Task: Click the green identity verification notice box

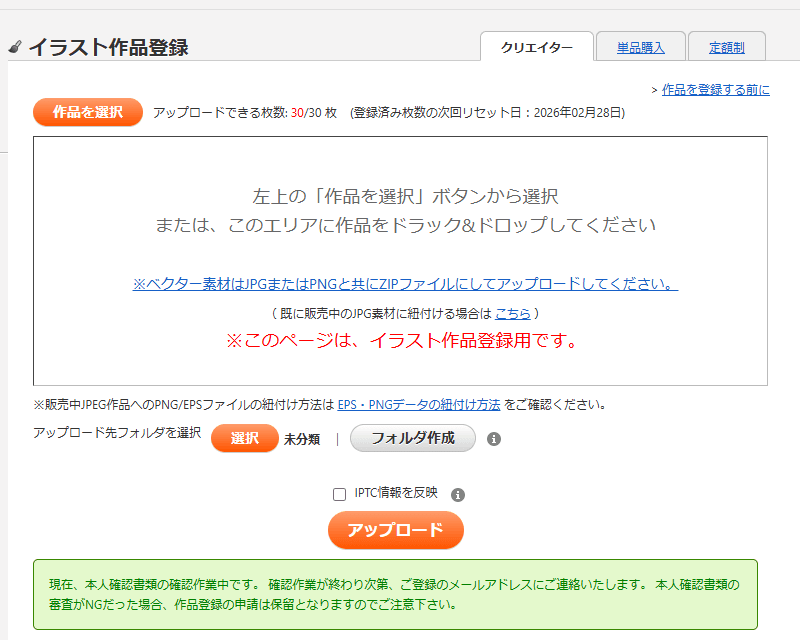Action: click(x=395, y=594)
